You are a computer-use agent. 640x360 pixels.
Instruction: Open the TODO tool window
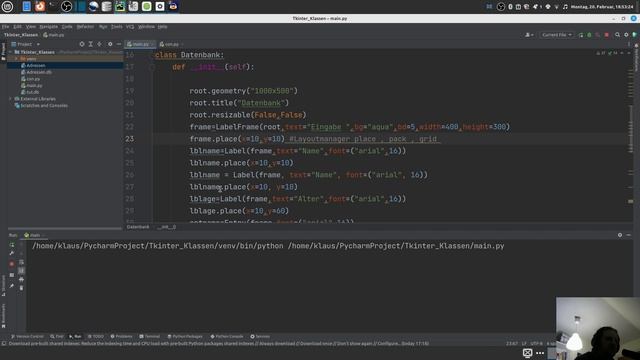pos(96,337)
